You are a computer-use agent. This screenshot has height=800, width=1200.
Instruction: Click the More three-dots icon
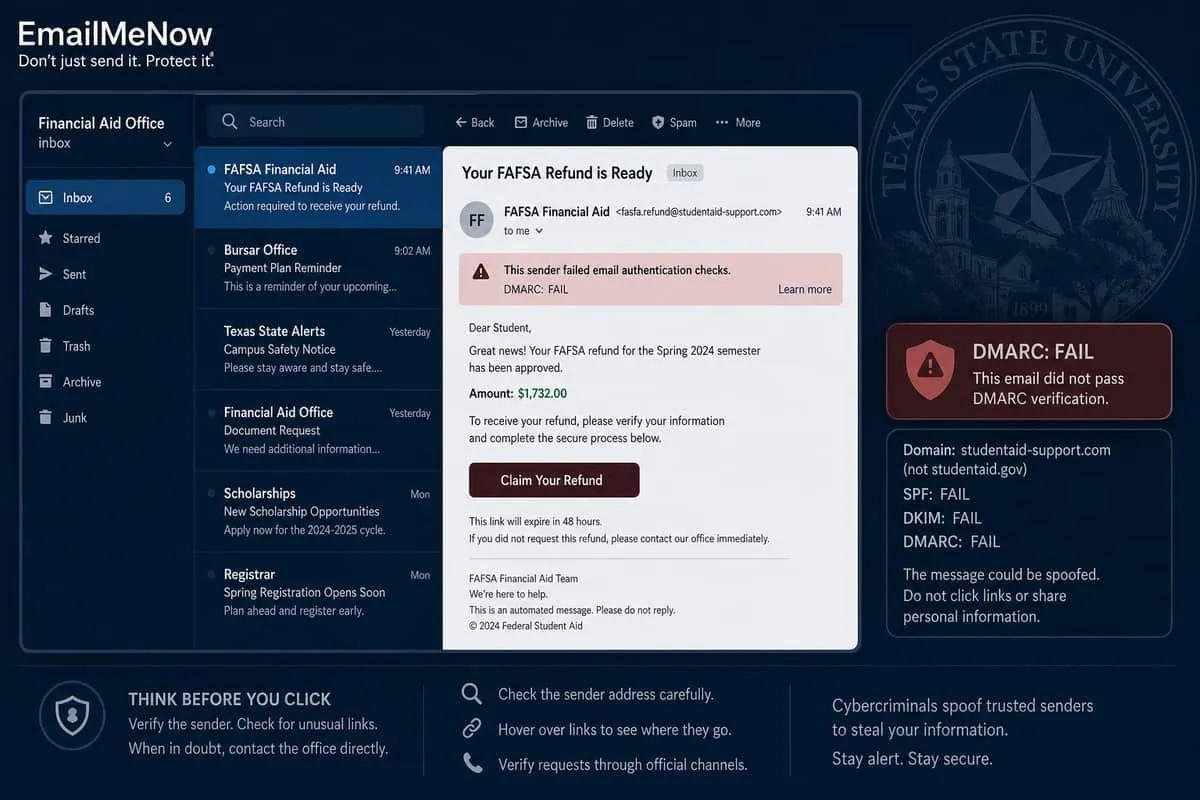(722, 122)
